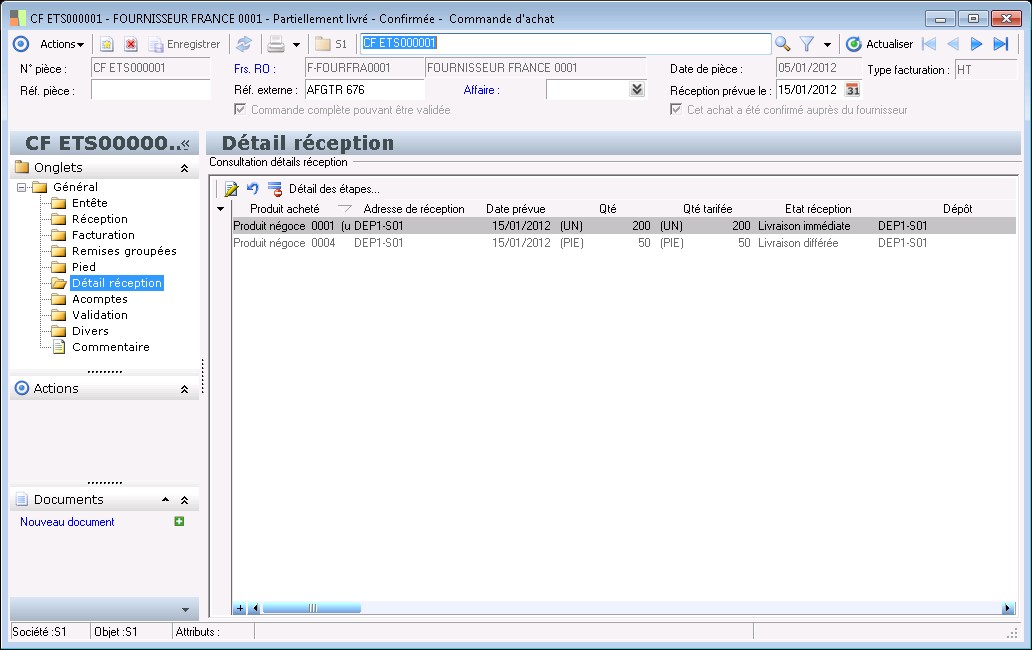Click the Frs. RO link label
Screen dimensions: 1032x650
click(x=254, y=68)
